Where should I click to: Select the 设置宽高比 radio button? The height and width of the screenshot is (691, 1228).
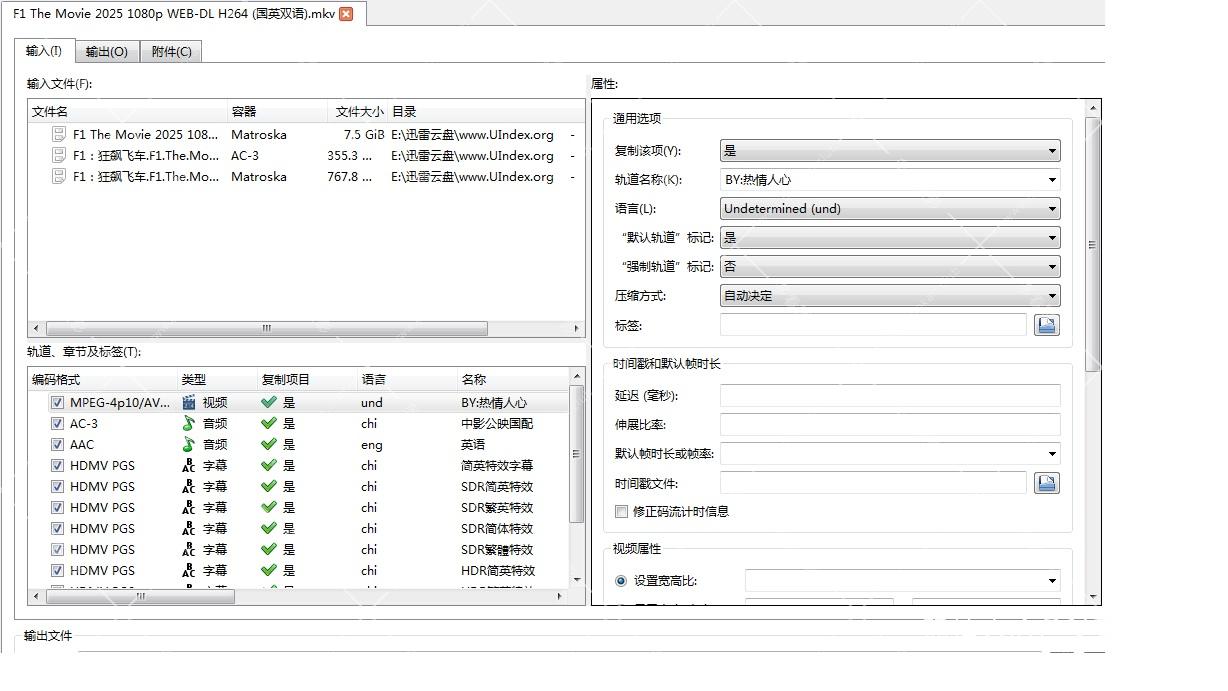pos(621,581)
